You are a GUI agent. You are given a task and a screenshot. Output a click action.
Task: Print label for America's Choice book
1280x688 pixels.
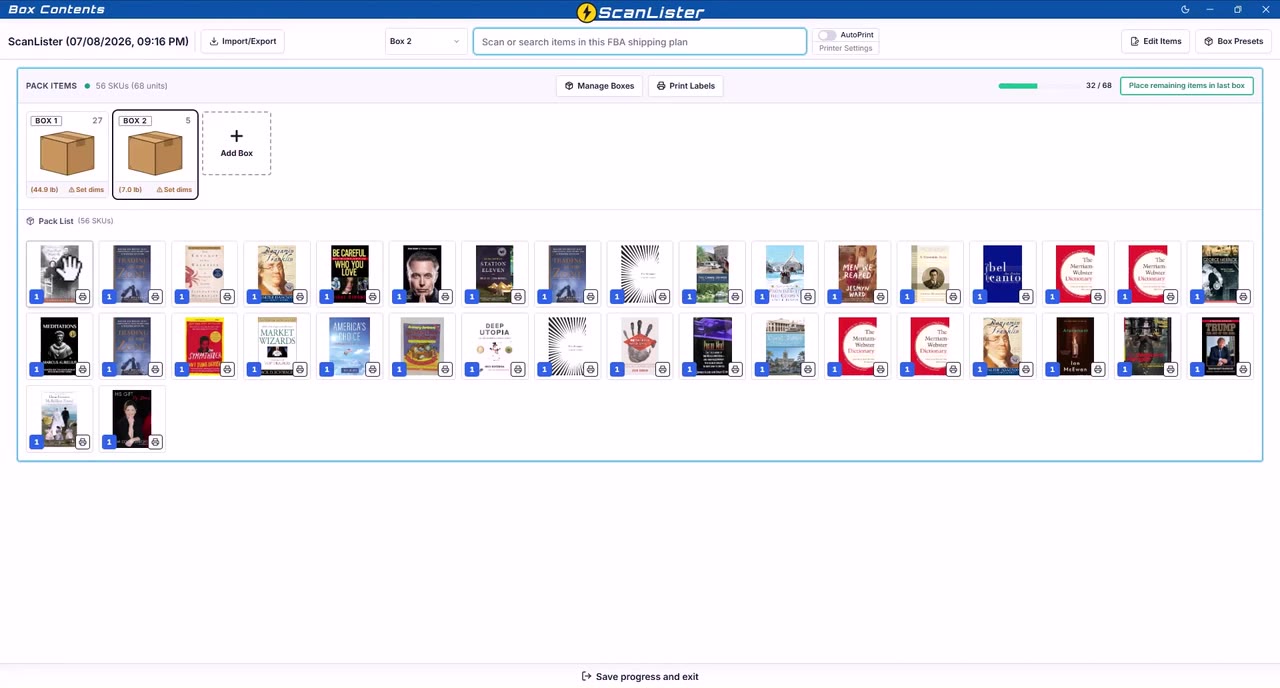click(373, 369)
